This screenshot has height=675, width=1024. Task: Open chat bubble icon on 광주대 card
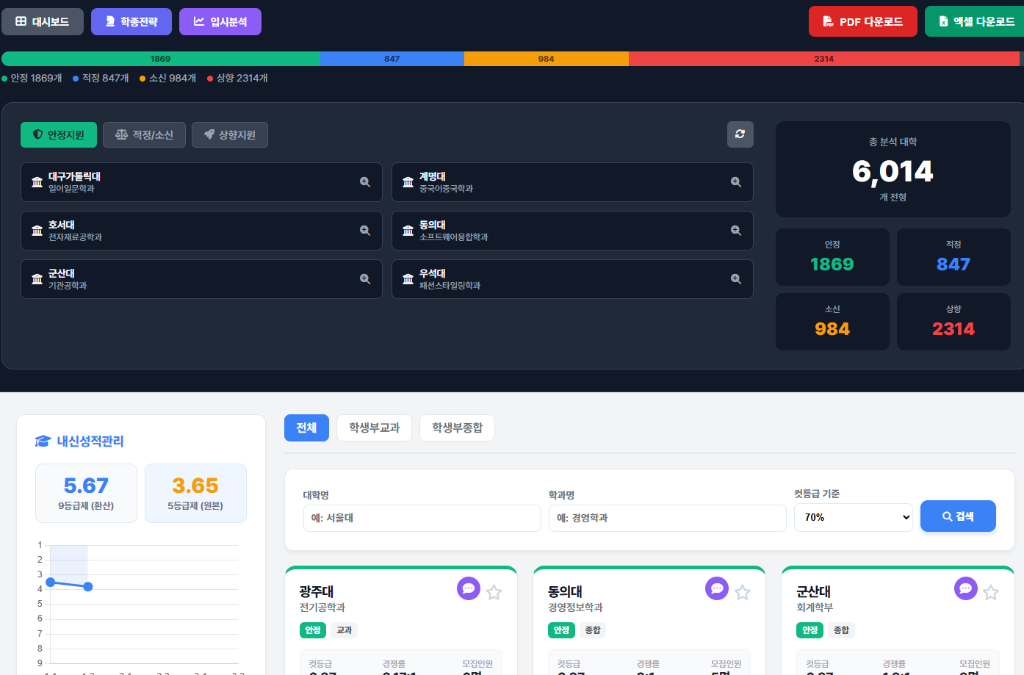coord(468,588)
